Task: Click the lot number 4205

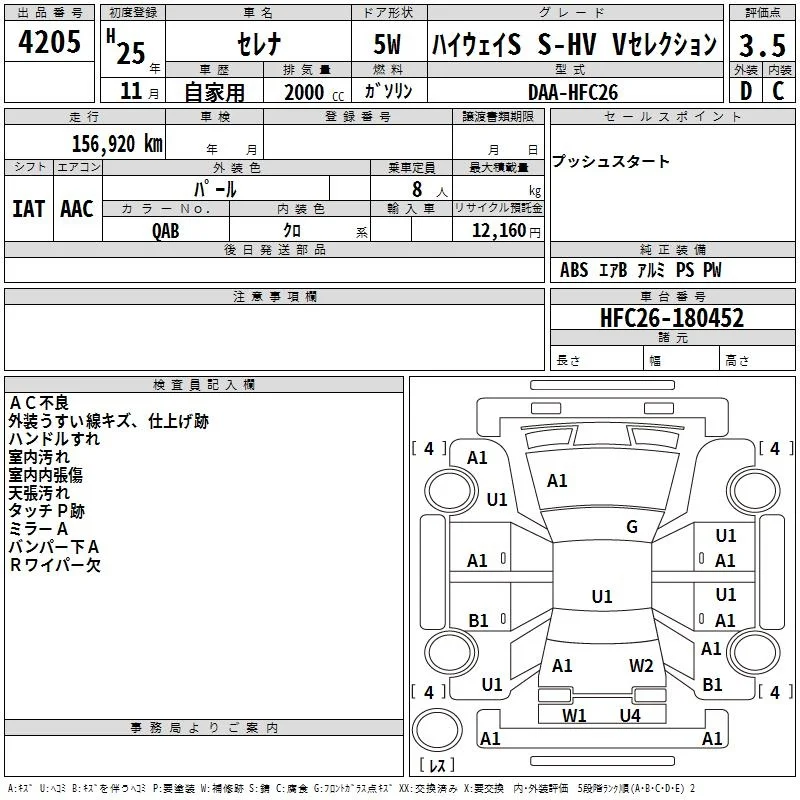Action: pos(49,42)
